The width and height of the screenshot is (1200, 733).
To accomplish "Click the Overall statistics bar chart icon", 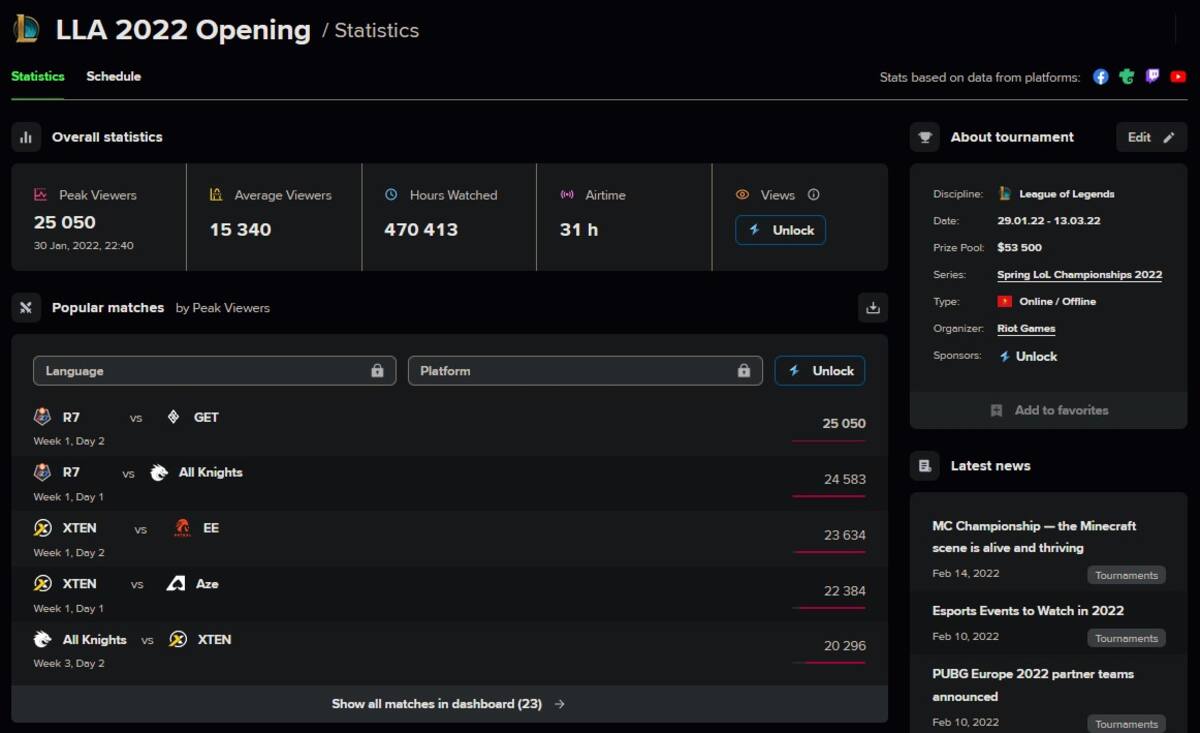I will click(x=26, y=137).
